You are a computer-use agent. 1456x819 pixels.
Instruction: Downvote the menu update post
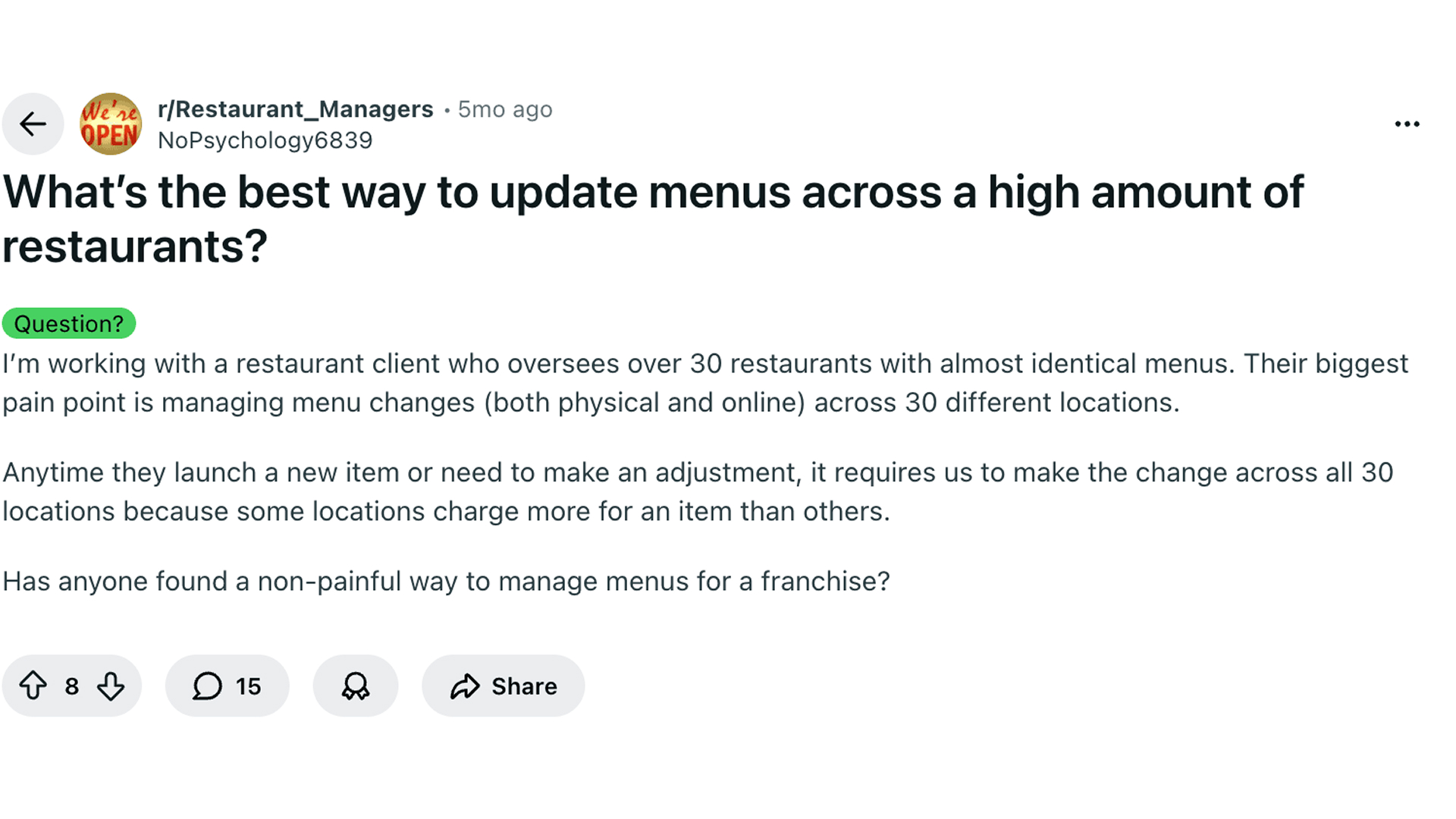[x=111, y=686]
